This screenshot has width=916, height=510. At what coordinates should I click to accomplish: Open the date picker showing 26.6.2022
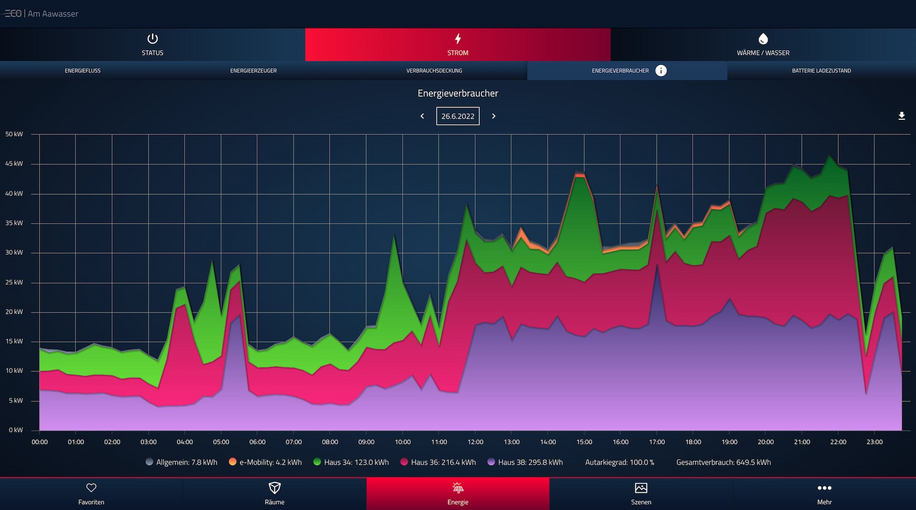pos(458,116)
